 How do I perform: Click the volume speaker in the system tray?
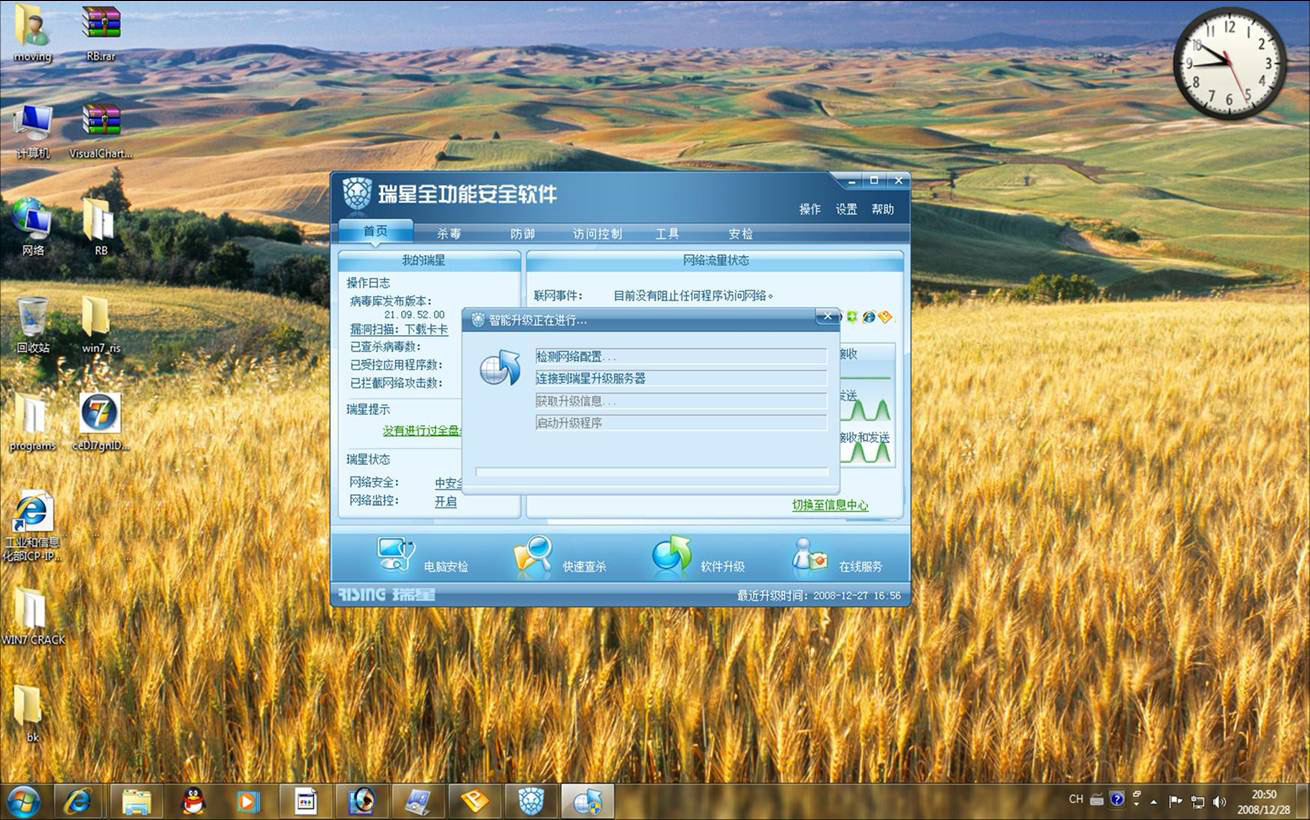[1219, 801]
